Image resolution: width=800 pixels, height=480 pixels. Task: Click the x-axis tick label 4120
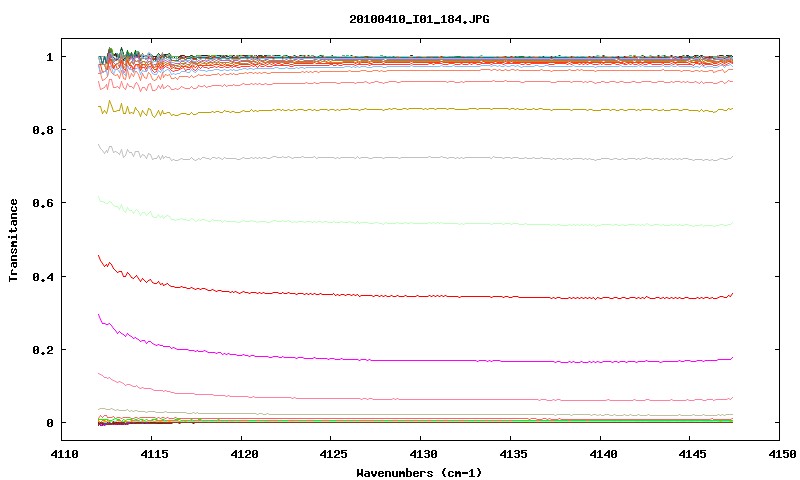pyautogui.click(x=244, y=454)
